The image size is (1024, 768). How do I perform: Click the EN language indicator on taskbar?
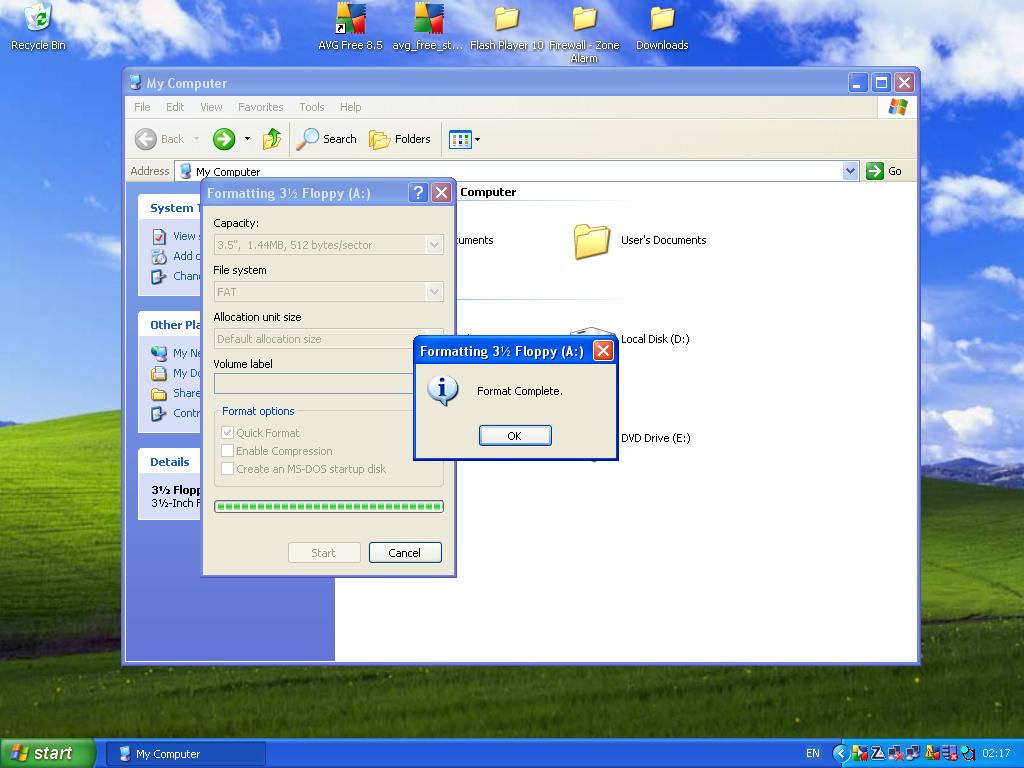[812, 754]
